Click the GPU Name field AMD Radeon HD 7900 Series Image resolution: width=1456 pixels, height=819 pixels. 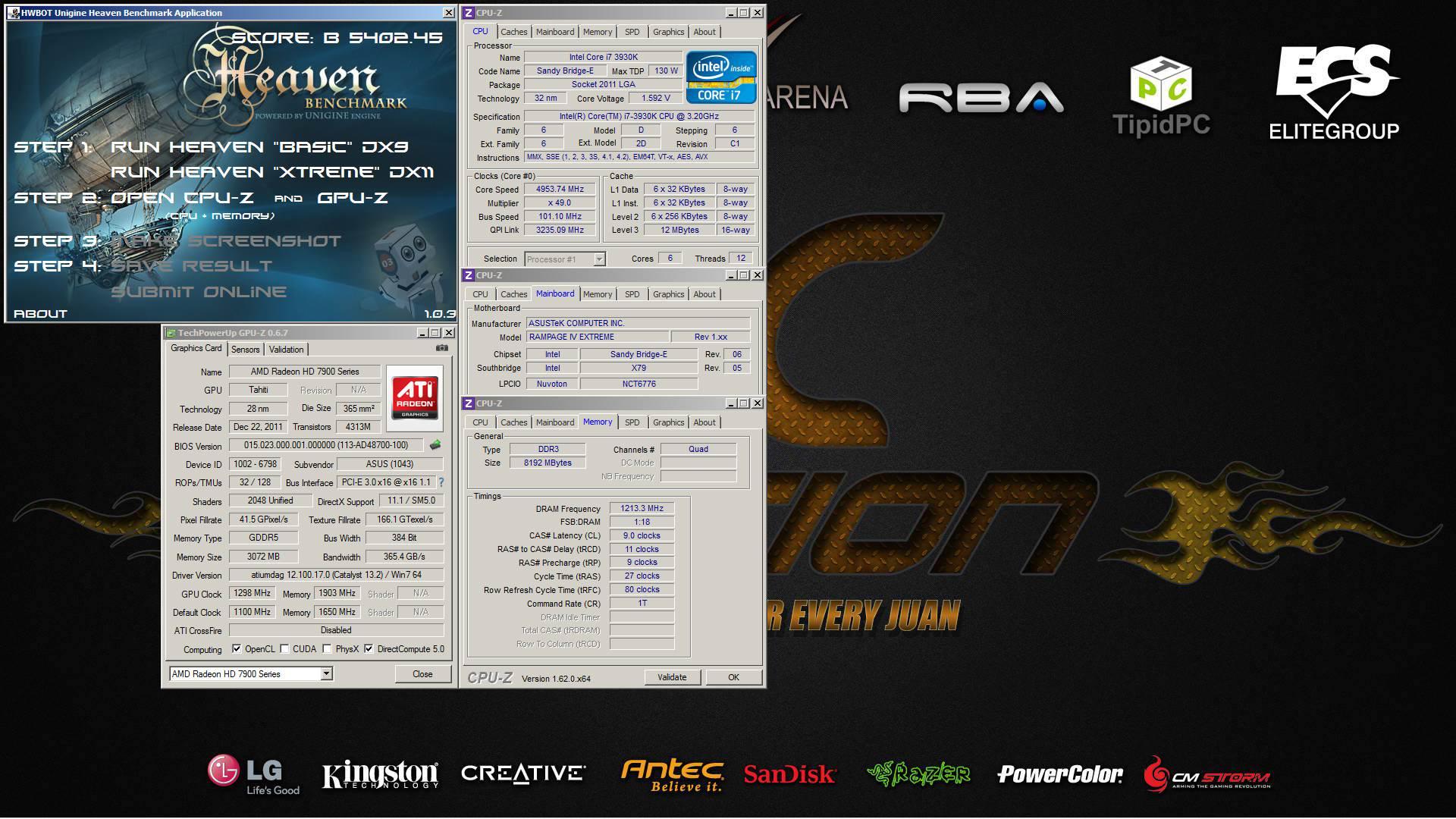pyautogui.click(x=305, y=372)
